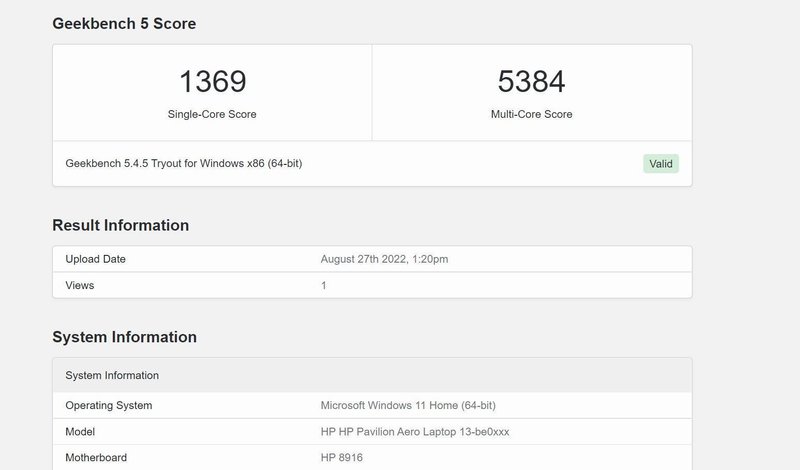Click the Motherboard row label
800x470 pixels.
point(96,457)
